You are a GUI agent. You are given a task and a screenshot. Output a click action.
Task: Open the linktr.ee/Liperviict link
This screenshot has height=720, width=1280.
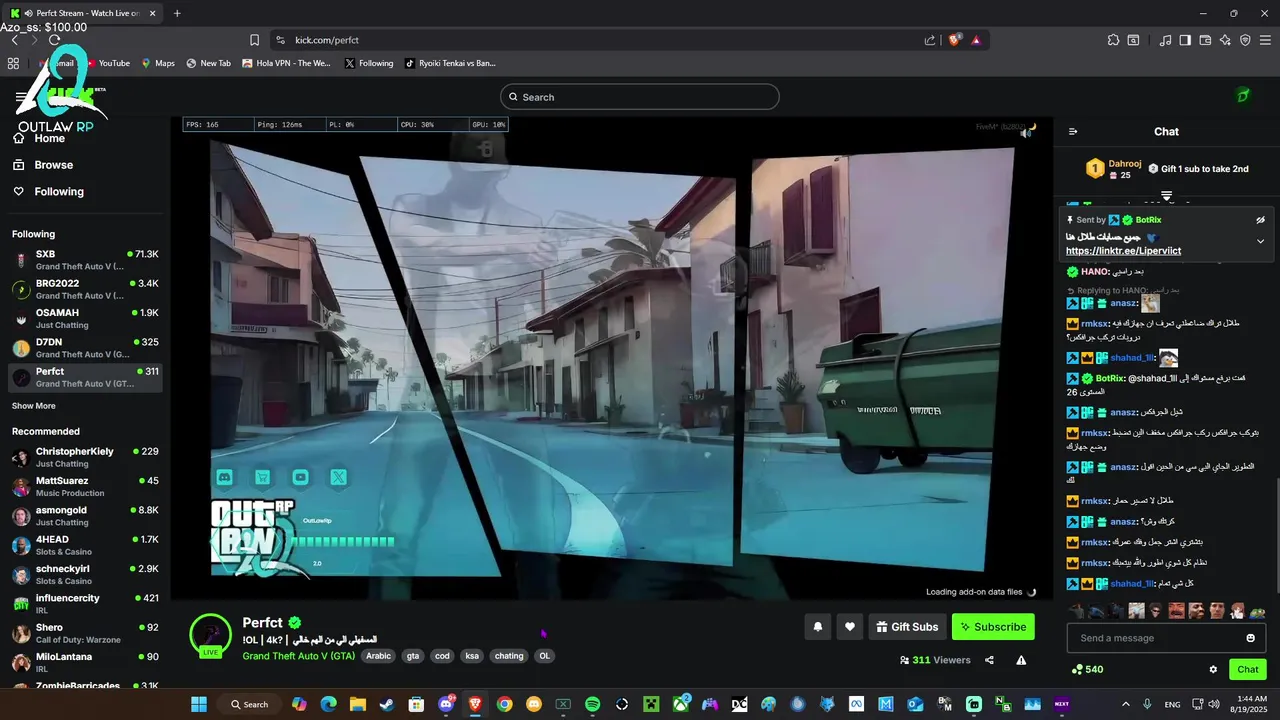coord(1123,251)
